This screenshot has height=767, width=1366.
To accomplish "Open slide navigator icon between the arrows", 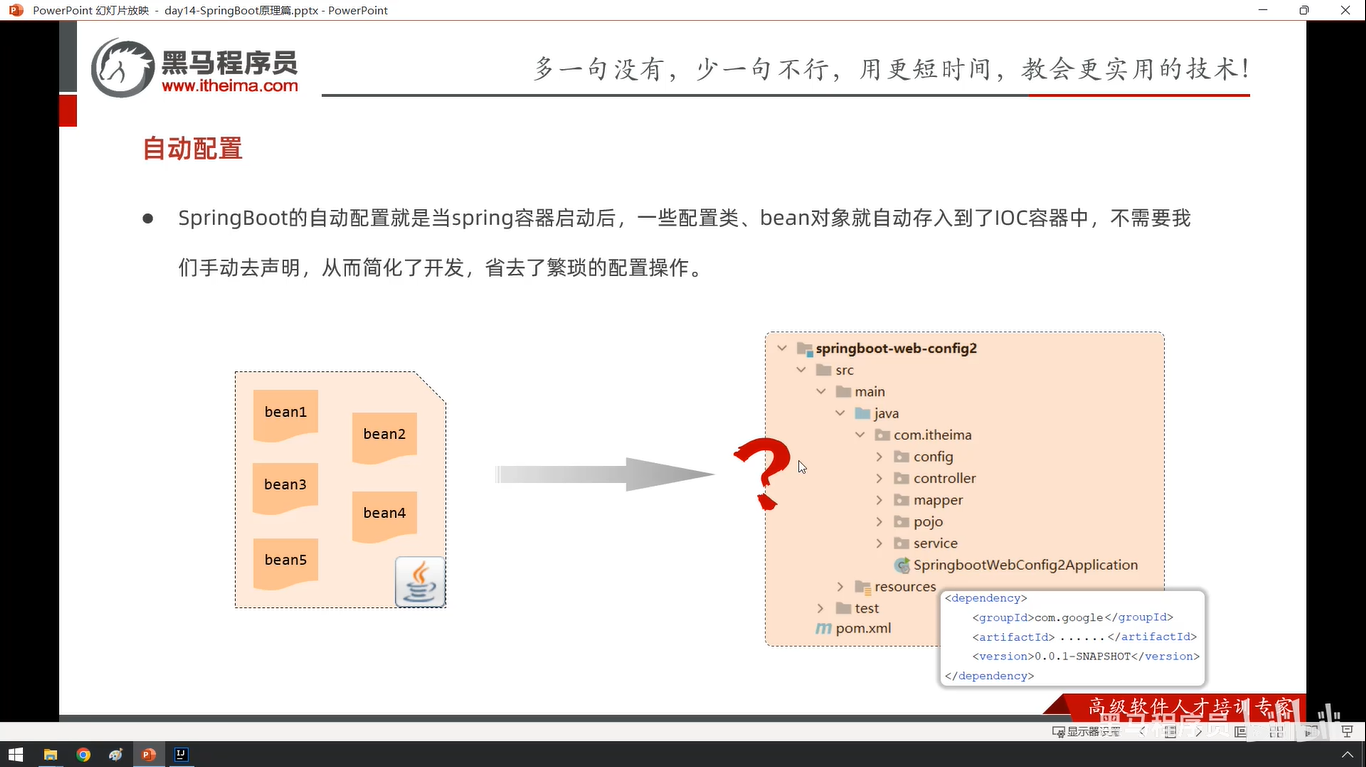I will click(1170, 732).
